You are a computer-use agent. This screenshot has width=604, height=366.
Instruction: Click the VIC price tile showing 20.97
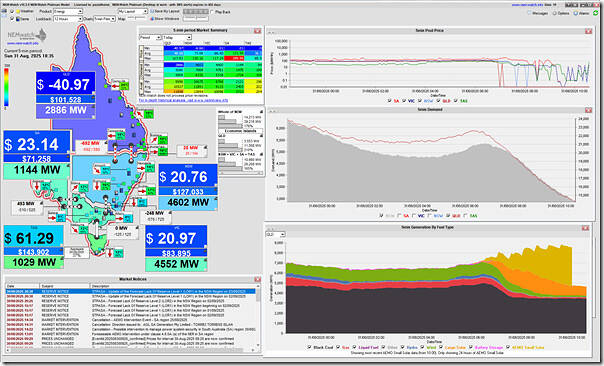(x=176, y=238)
